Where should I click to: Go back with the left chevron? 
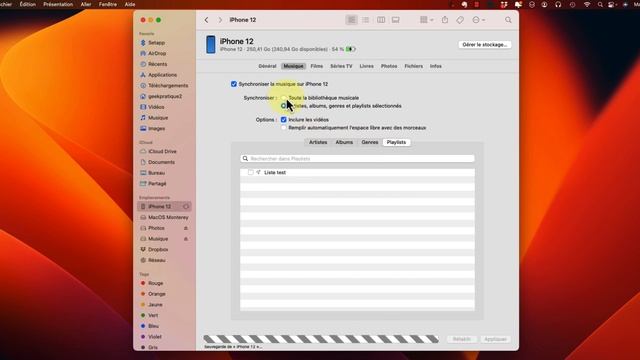(x=207, y=20)
